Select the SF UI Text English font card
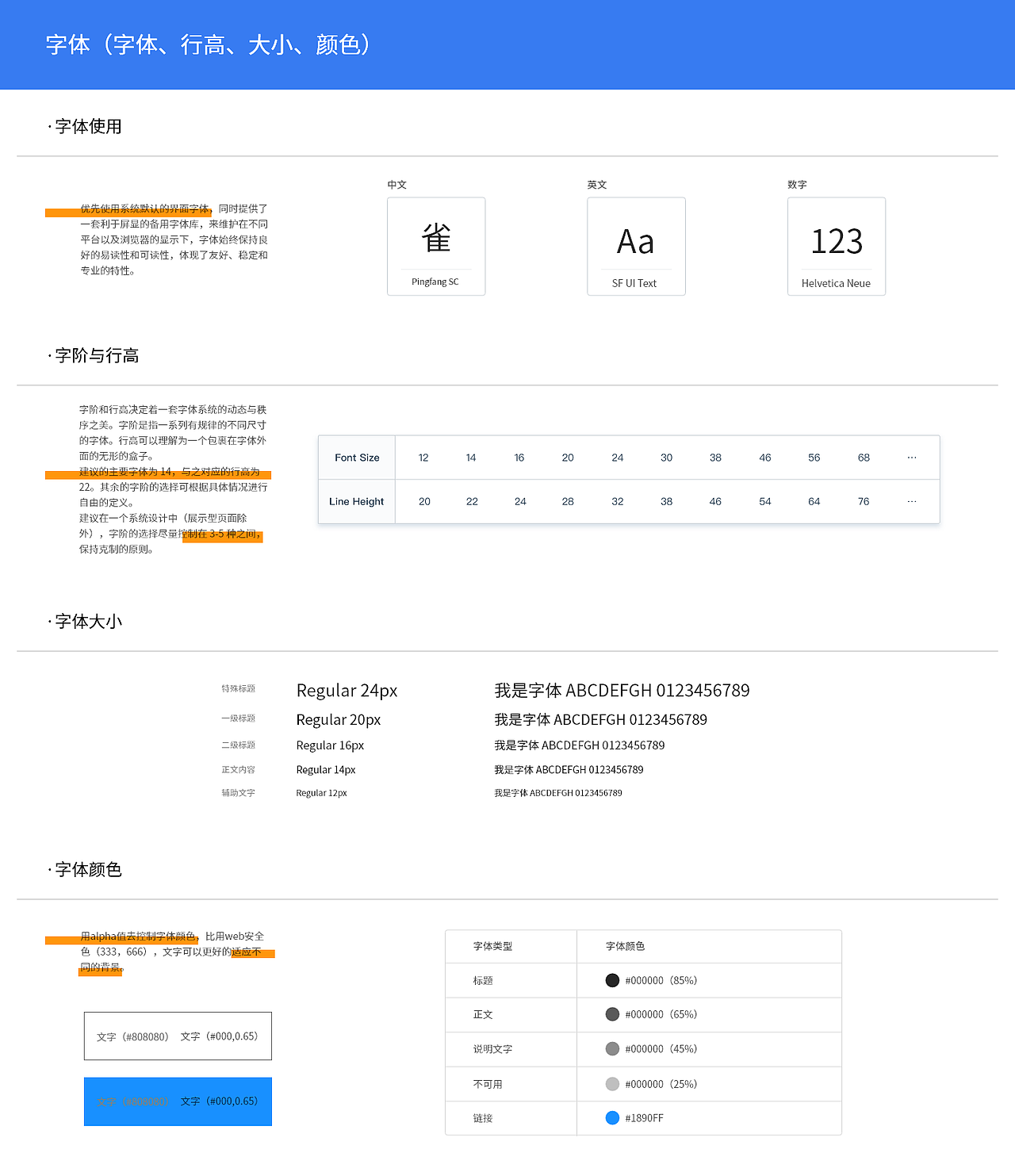 point(635,246)
